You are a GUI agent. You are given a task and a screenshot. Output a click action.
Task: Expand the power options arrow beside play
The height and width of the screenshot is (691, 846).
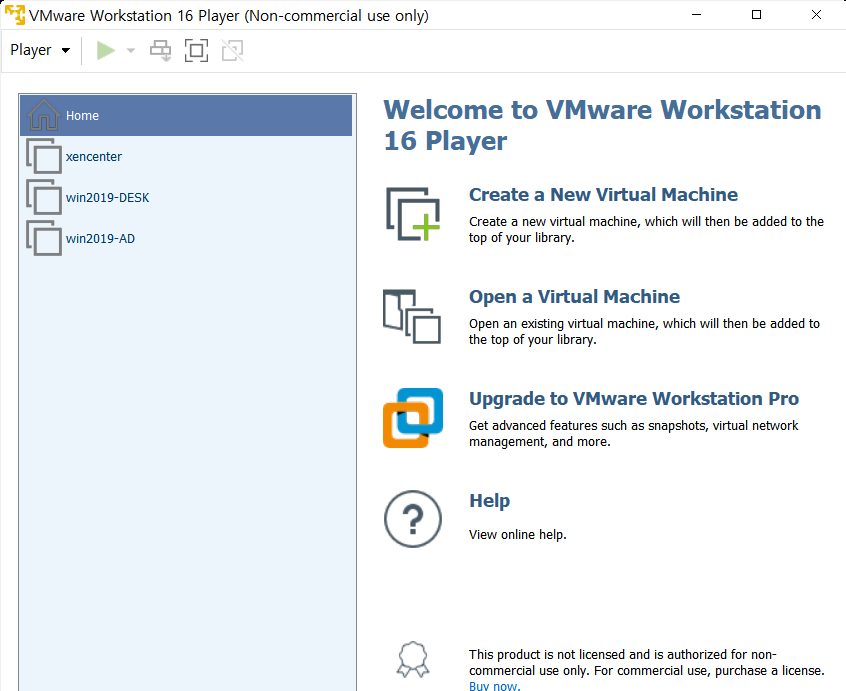[x=131, y=51]
